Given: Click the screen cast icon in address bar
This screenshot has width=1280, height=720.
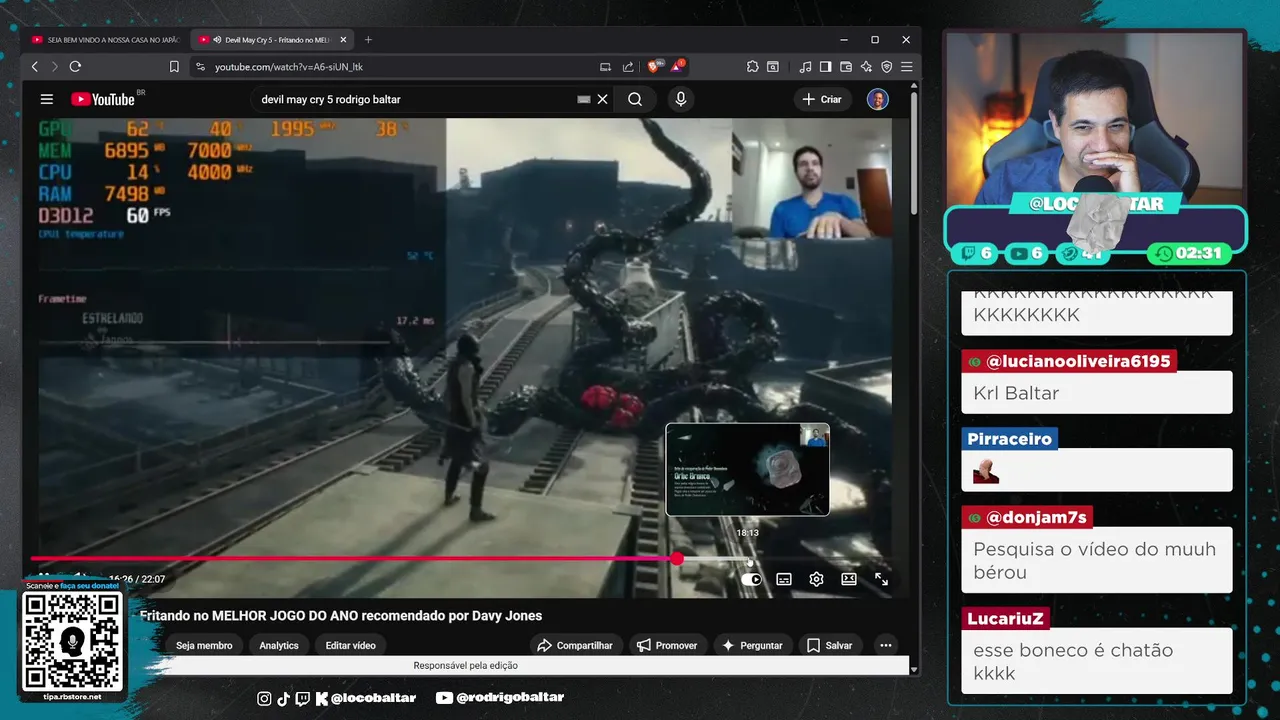Looking at the screenshot, I should [605, 67].
